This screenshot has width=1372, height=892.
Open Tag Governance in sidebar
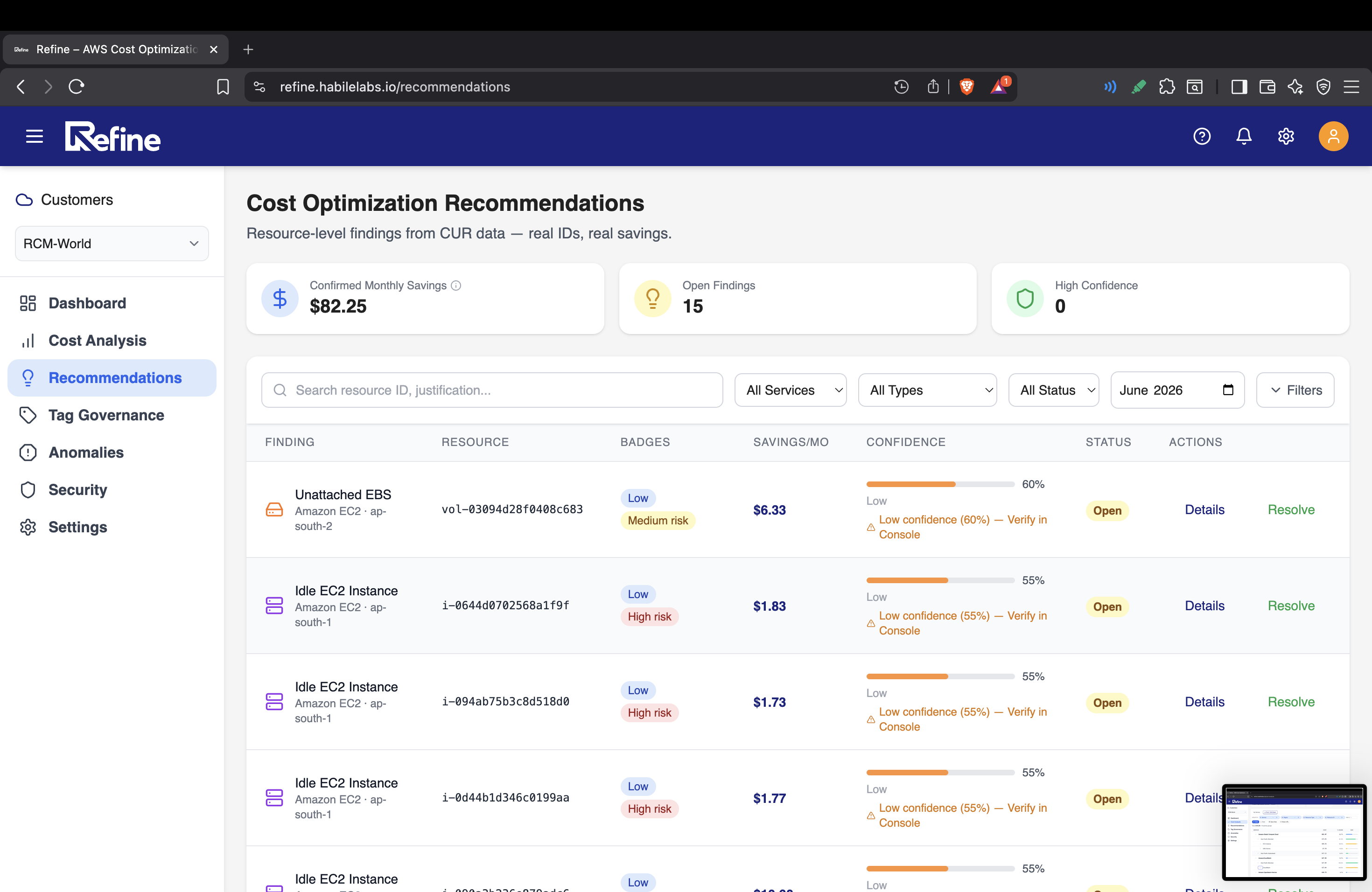[112, 416]
